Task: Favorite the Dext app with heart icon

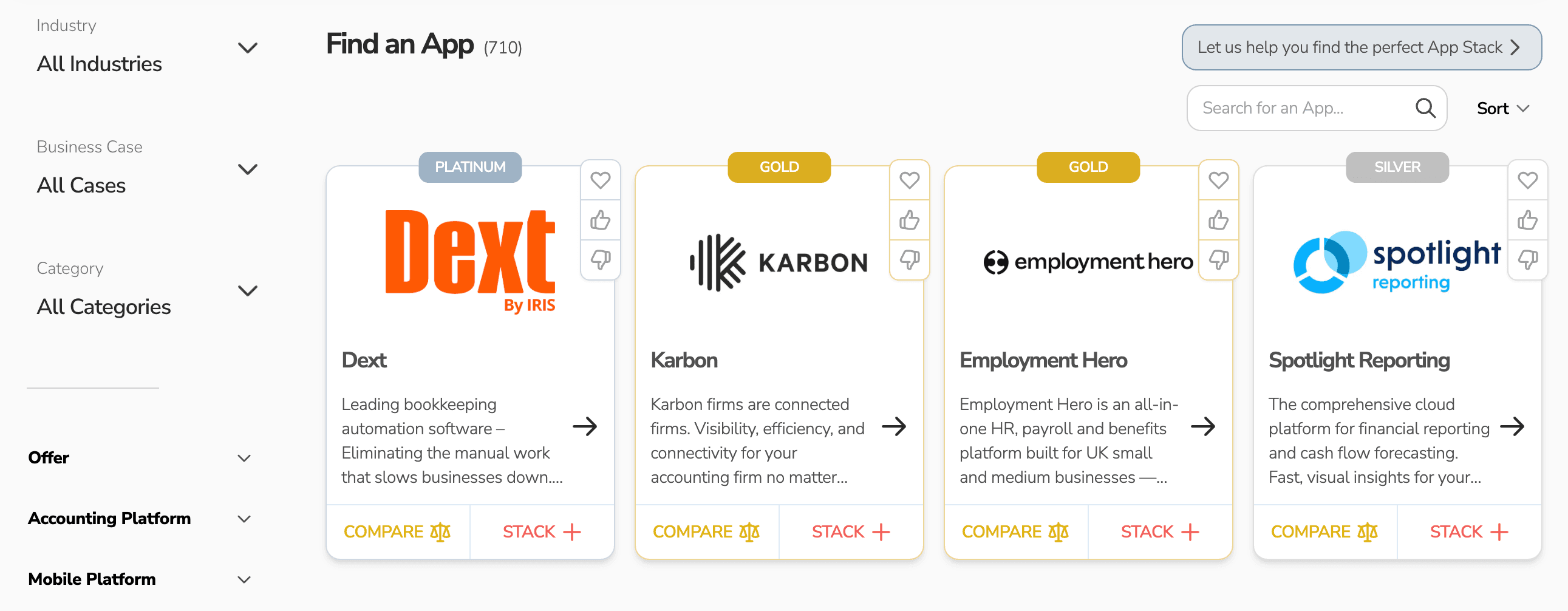Action: click(x=600, y=180)
